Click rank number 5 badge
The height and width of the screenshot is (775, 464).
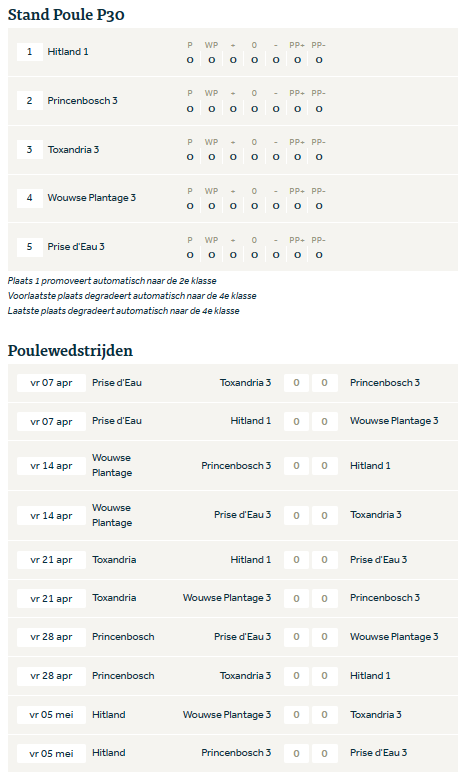point(30,247)
